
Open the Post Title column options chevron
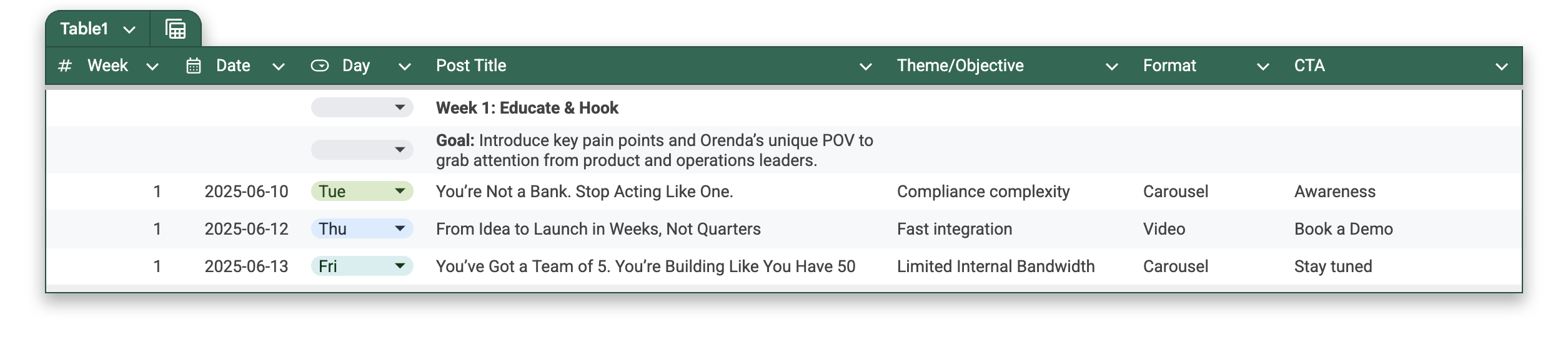point(866,66)
